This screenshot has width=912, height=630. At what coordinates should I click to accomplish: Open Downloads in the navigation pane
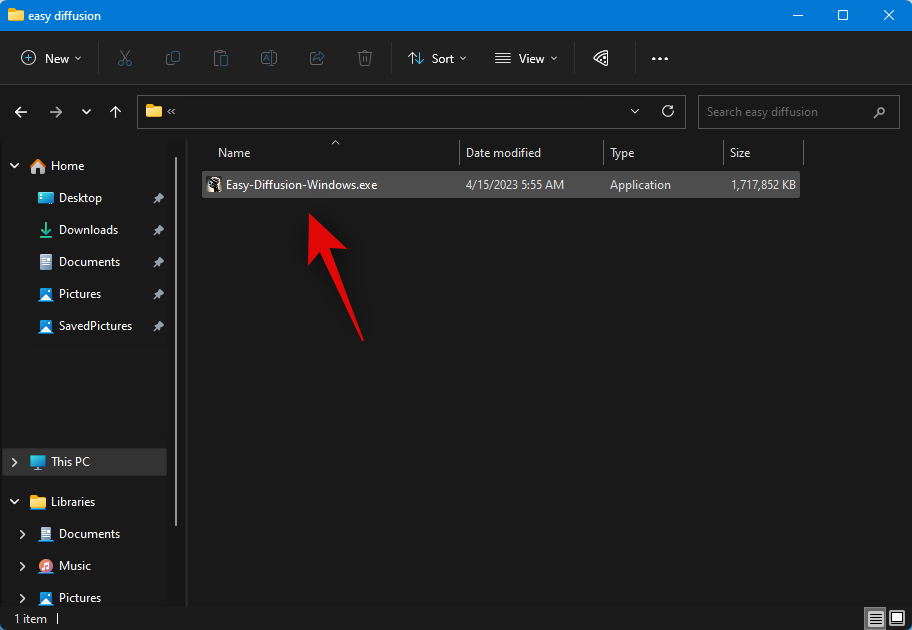point(88,230)
